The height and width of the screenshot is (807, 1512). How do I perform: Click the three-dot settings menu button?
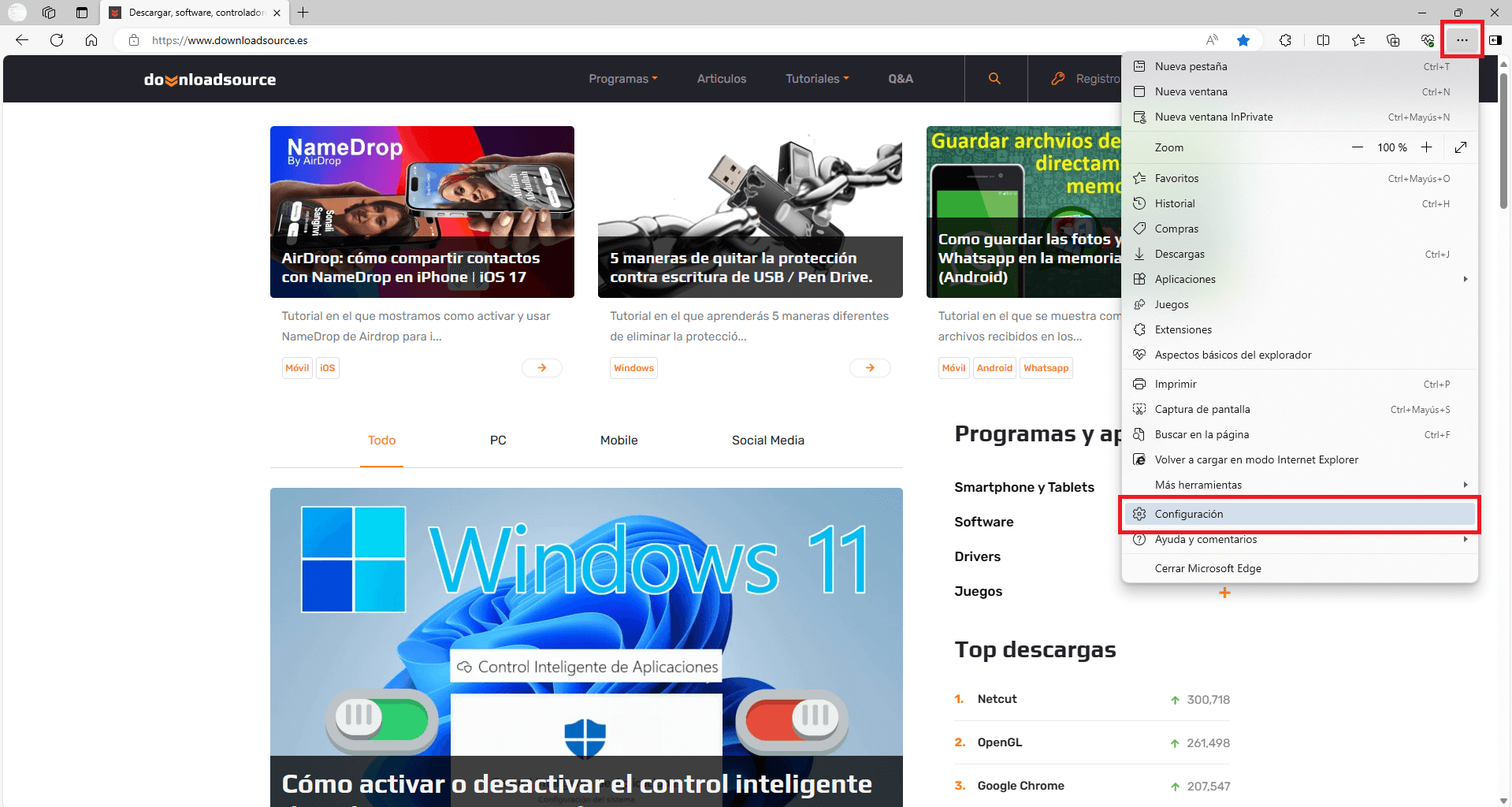coord(1462,40)
